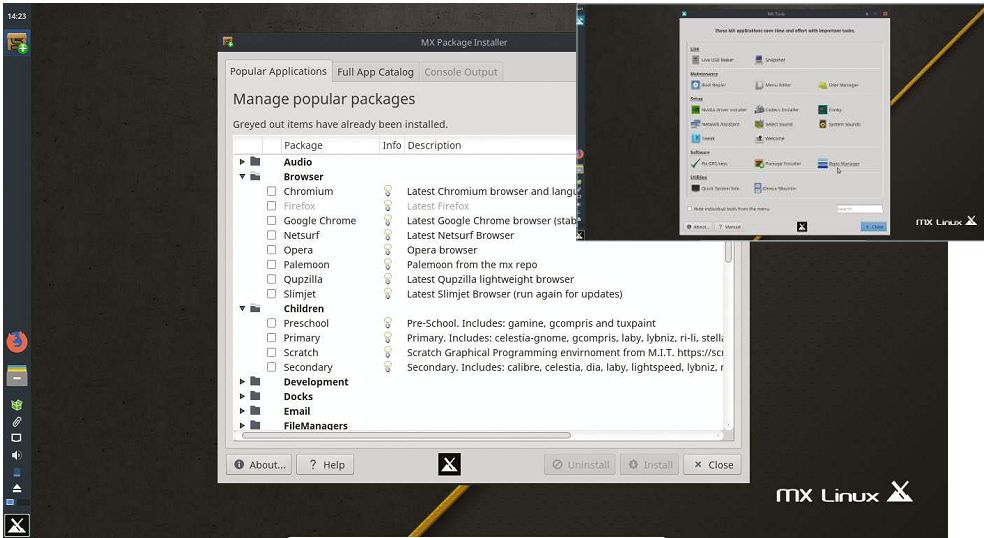Expand the Development category
984x538 pixels.
point(242,382)
